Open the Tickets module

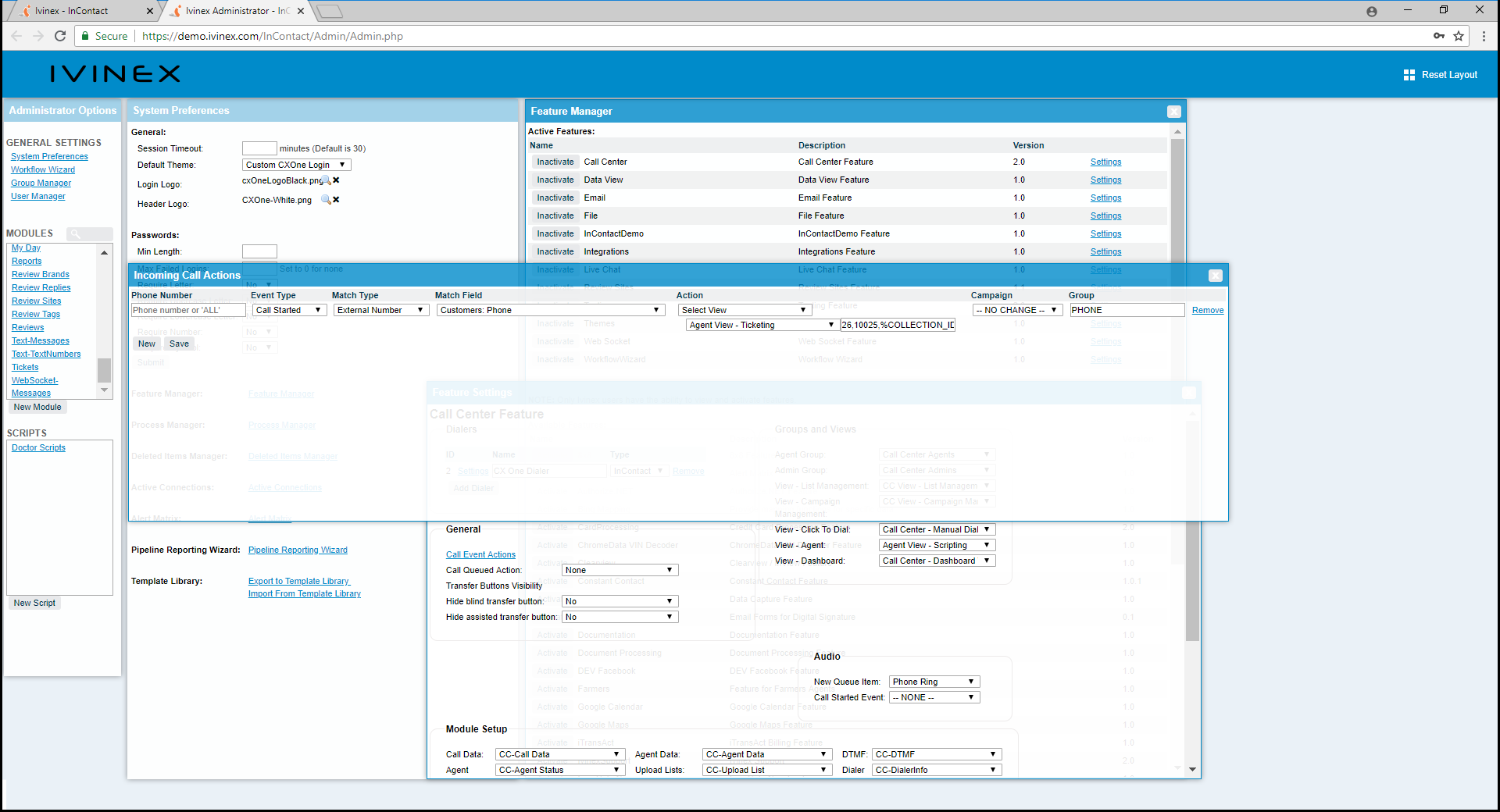point(25,368)
